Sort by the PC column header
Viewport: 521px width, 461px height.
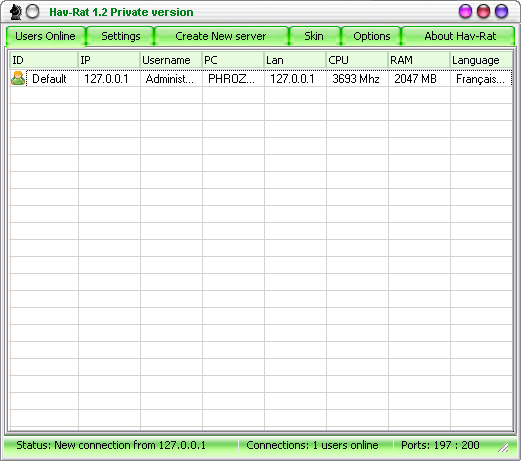click(233, 60)
